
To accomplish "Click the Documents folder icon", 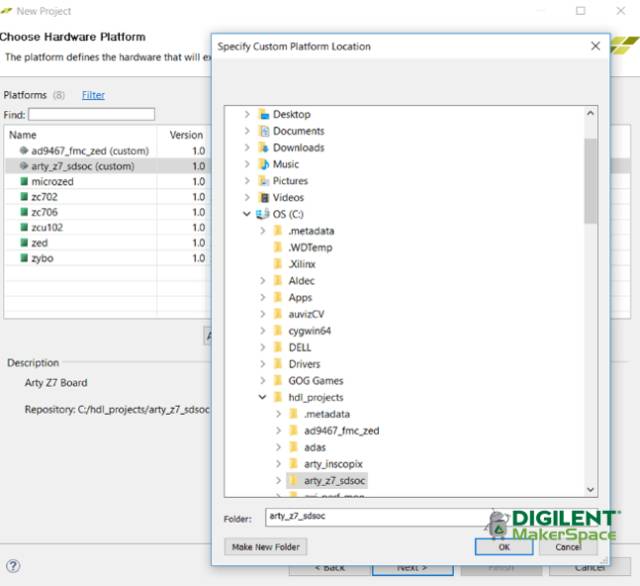I will tap(264, 131).
